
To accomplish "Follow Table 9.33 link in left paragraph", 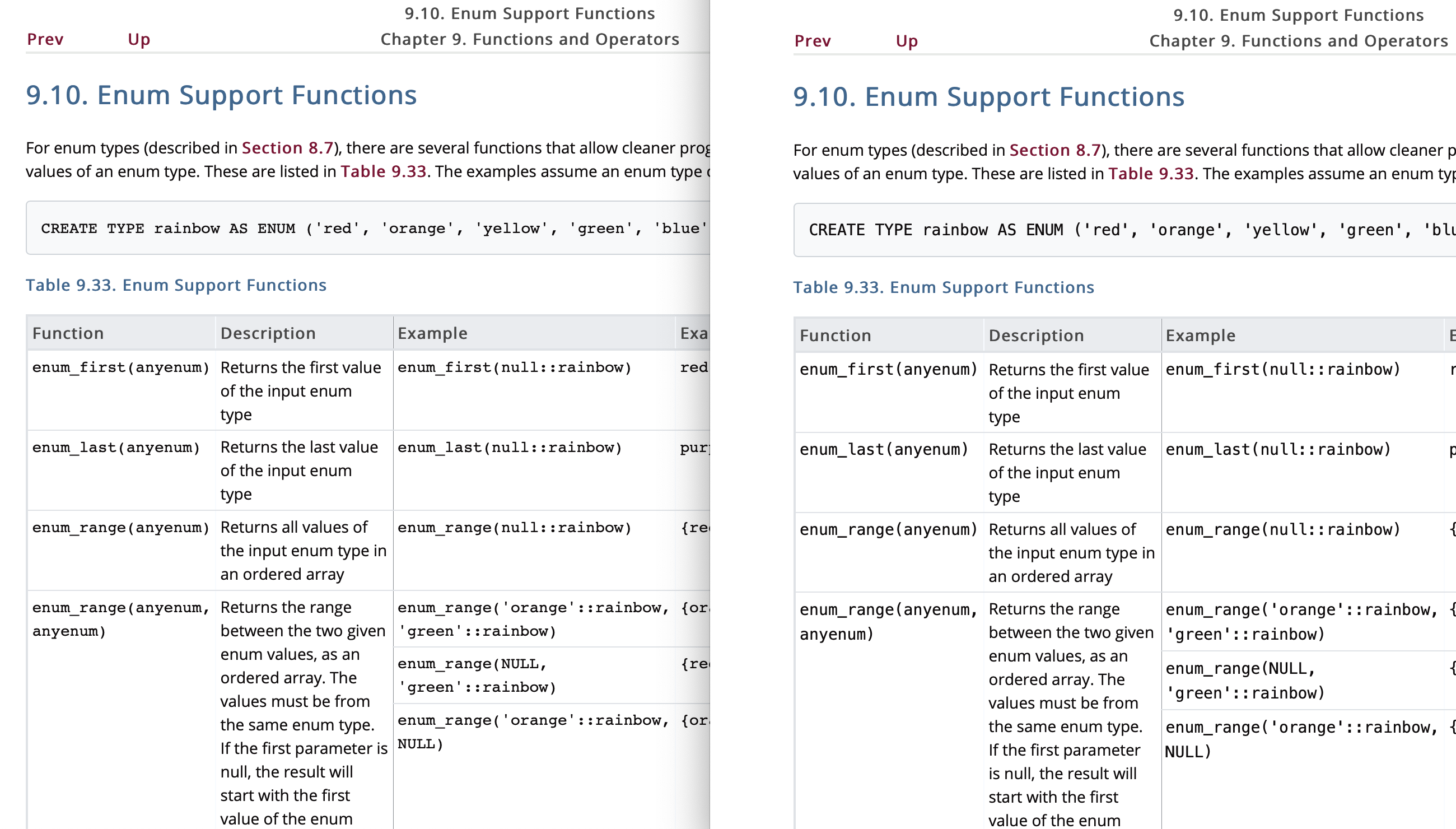I will click(x=383, y=171).
